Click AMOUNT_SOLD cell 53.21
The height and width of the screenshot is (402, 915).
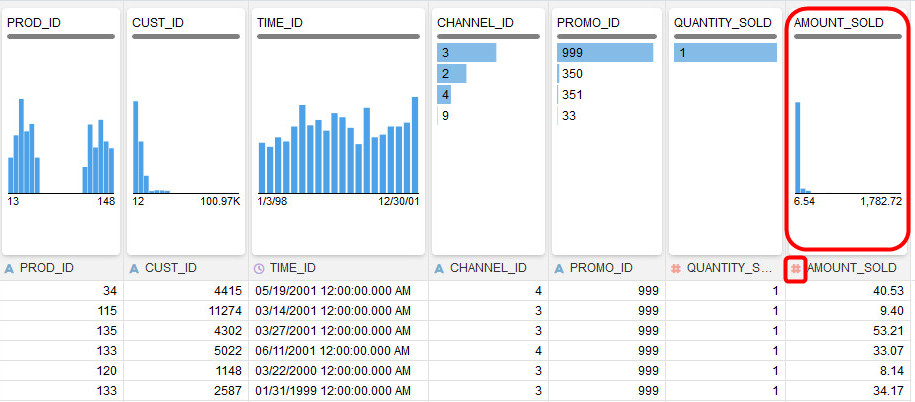coord(850,331)
